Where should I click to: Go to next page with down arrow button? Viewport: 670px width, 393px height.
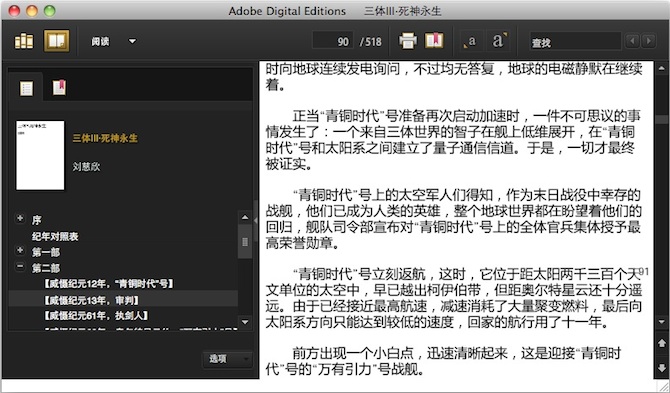tap(661, 367)
